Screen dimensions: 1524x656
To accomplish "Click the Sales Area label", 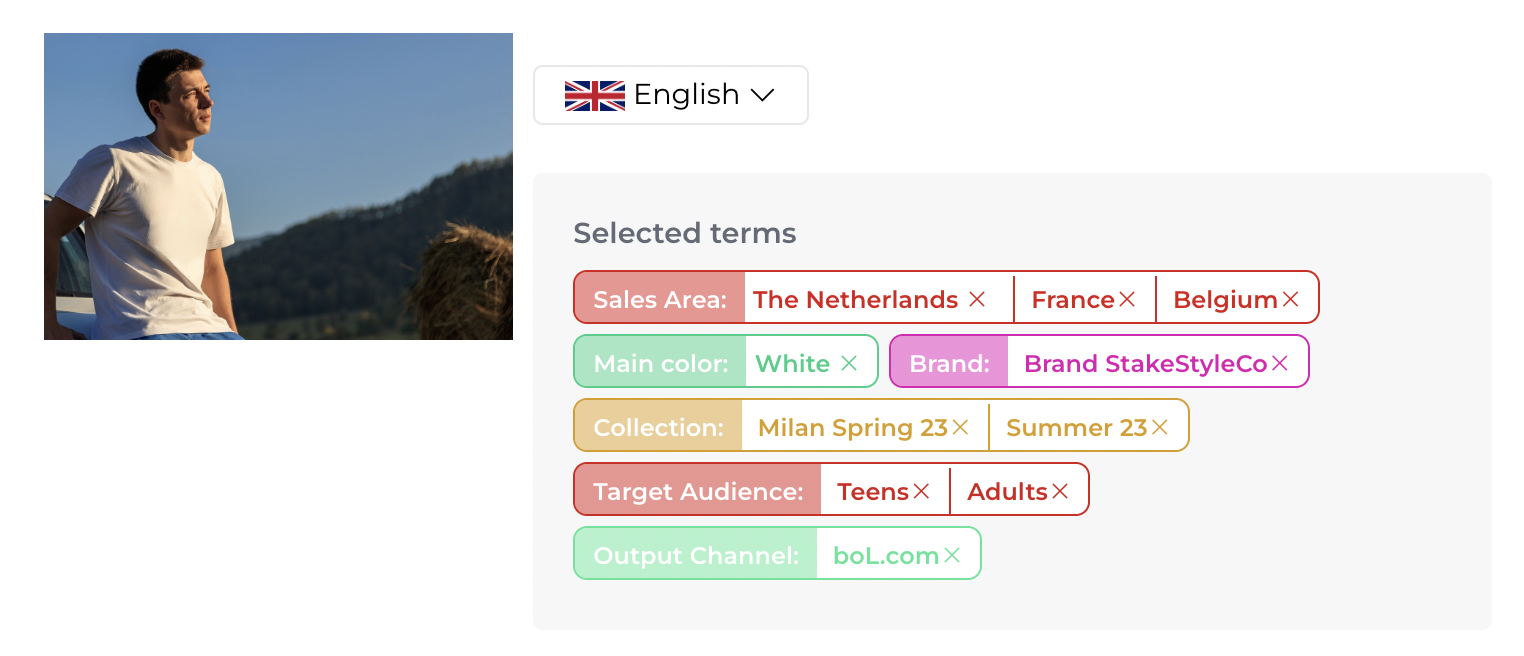I will [660, 299].
